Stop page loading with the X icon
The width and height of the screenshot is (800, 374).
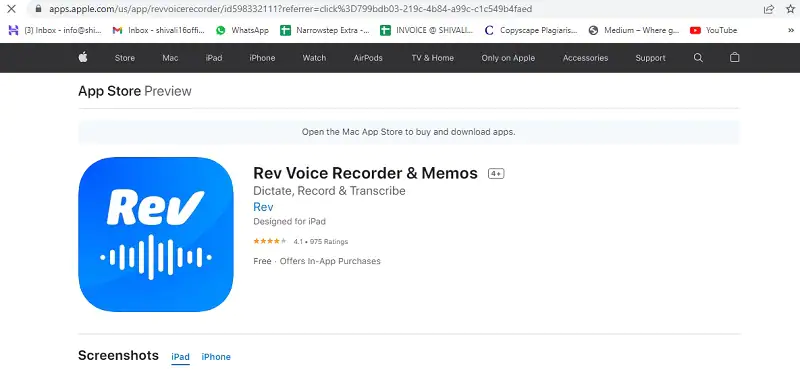click(x=11, y=9)
